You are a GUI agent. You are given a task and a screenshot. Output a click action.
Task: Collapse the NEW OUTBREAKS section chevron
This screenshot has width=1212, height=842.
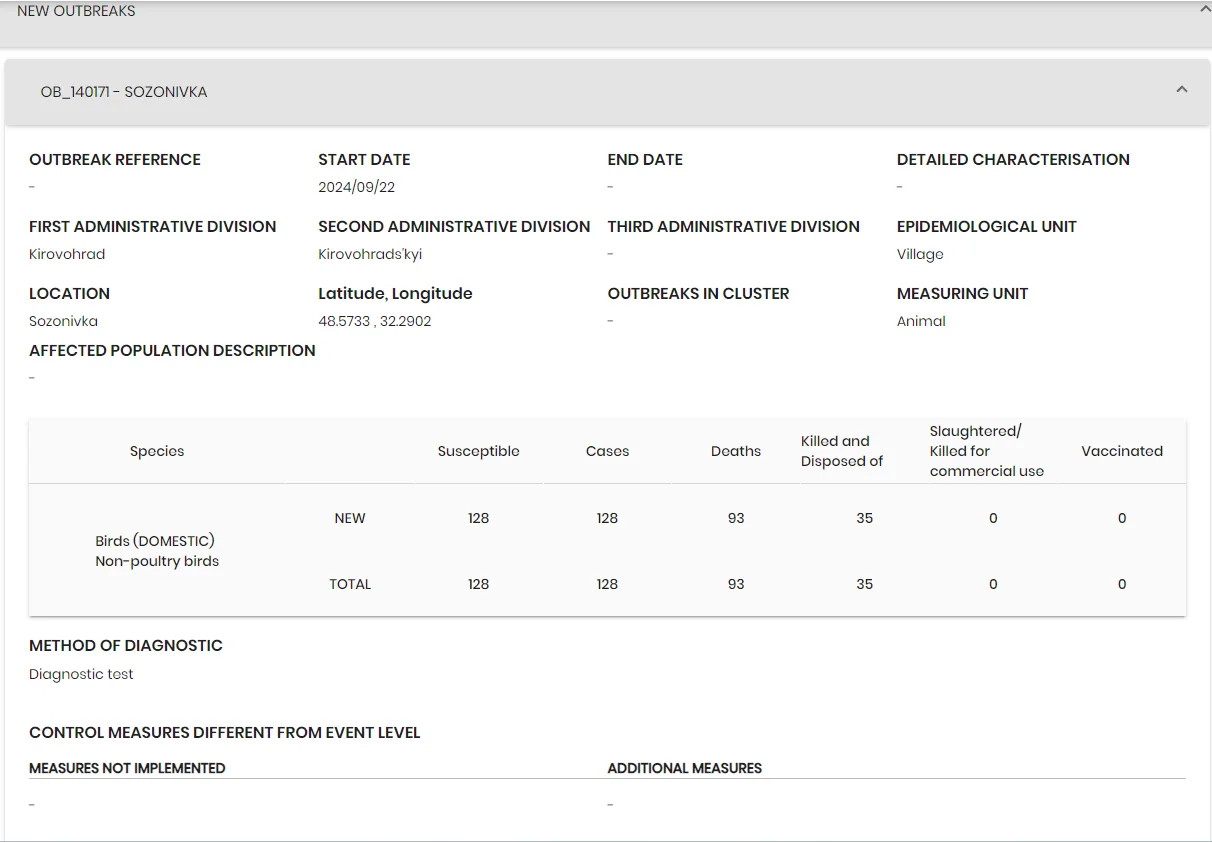[x=1205, y=9]
